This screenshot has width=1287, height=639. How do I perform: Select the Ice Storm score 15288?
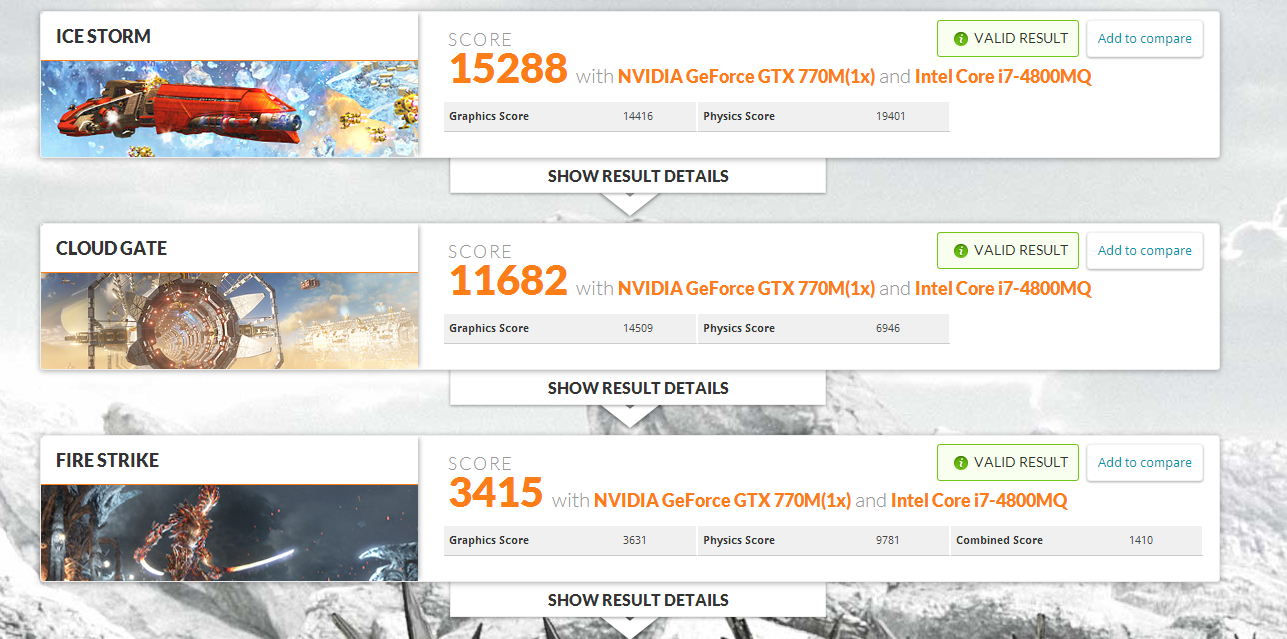point(508,69)
